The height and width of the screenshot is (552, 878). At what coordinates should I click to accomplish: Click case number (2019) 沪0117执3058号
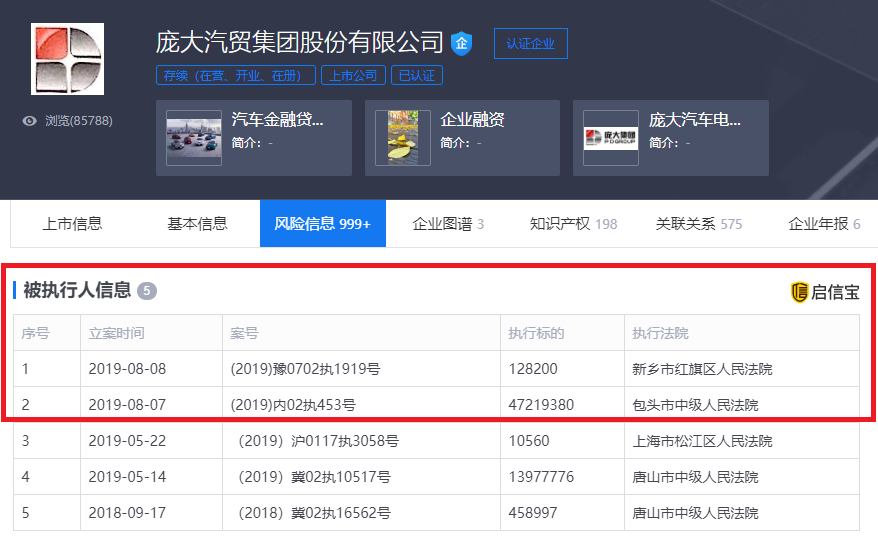point(319,441)
